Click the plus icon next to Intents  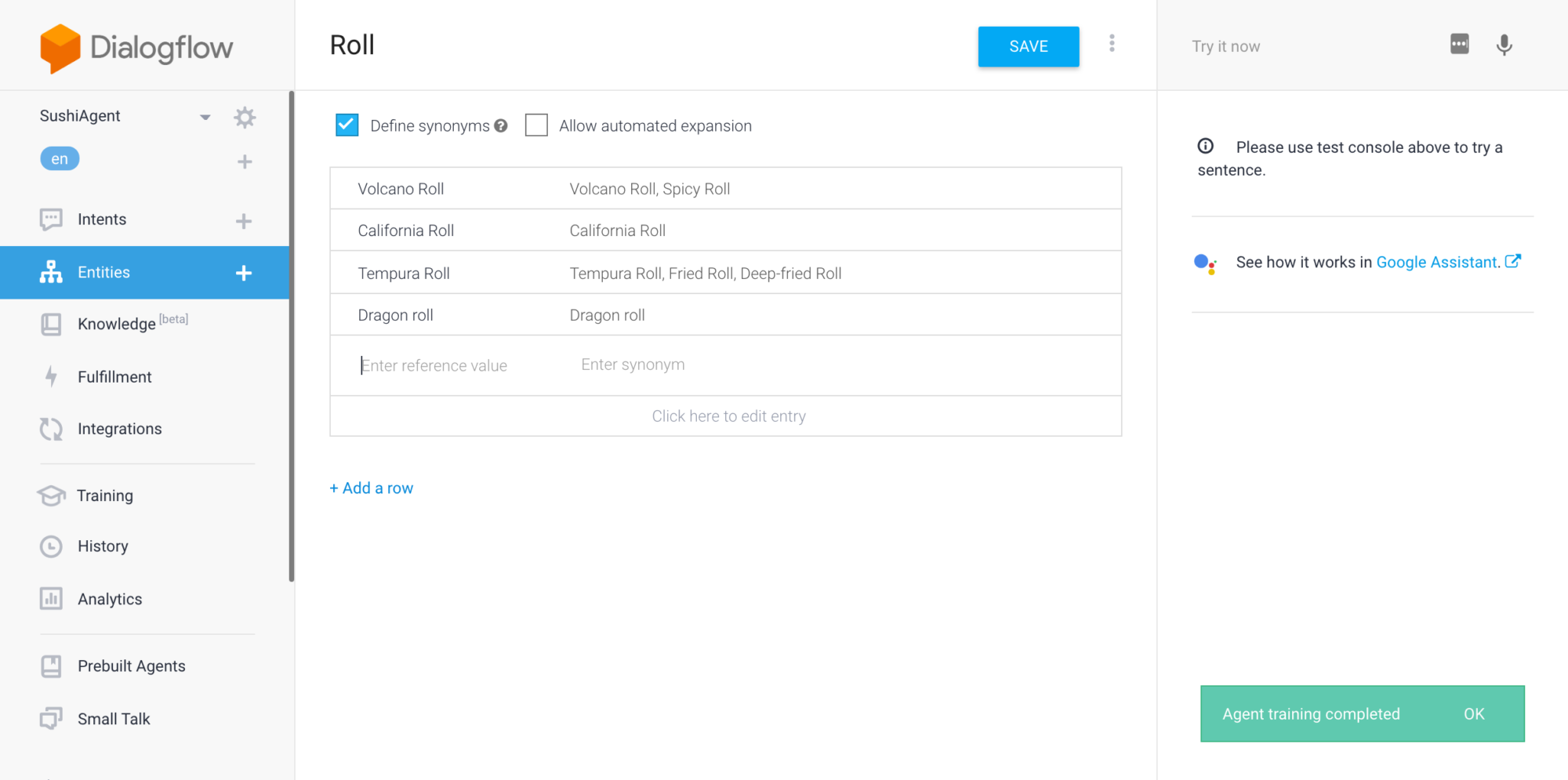pyautogui.click(x=244, y=221)
